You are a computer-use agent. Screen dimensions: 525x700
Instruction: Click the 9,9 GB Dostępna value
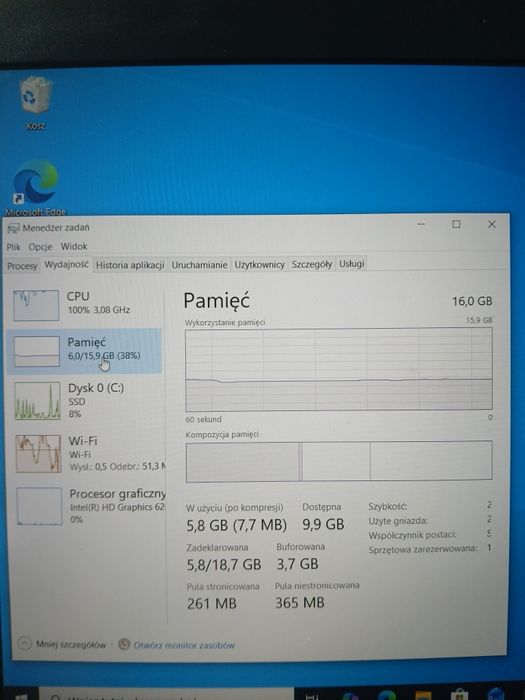323,524
